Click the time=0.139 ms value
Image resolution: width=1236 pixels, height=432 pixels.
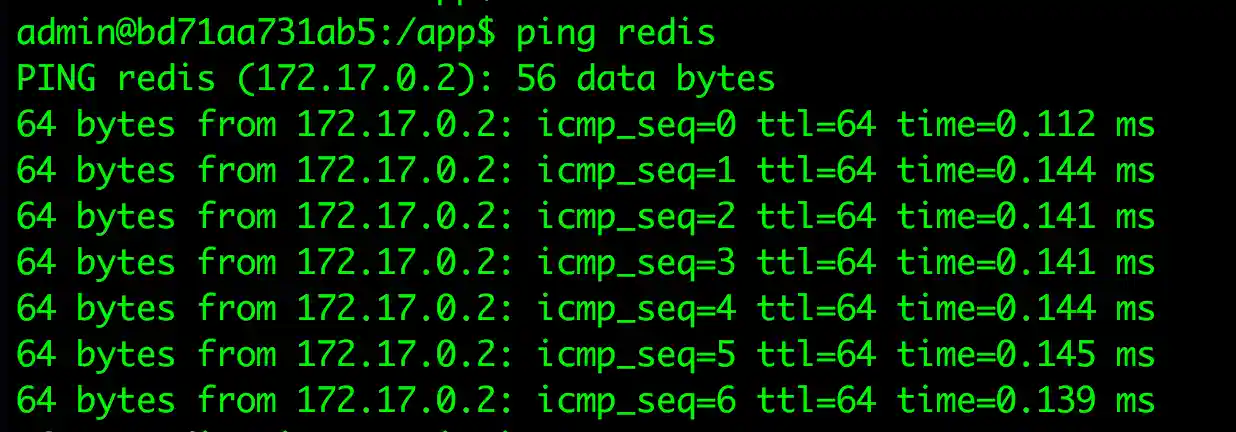click(1025, 401)
